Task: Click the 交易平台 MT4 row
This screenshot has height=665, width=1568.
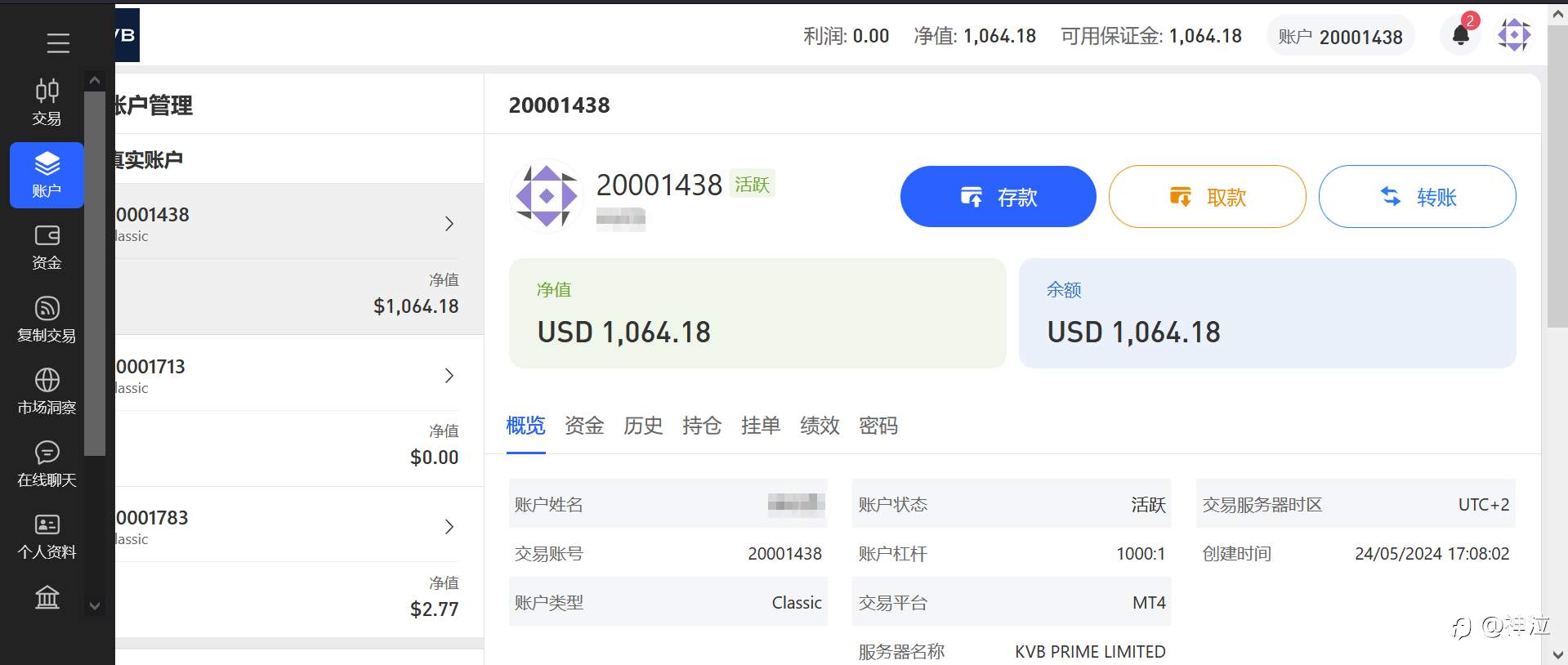Action: click(x=1012, y=602)
